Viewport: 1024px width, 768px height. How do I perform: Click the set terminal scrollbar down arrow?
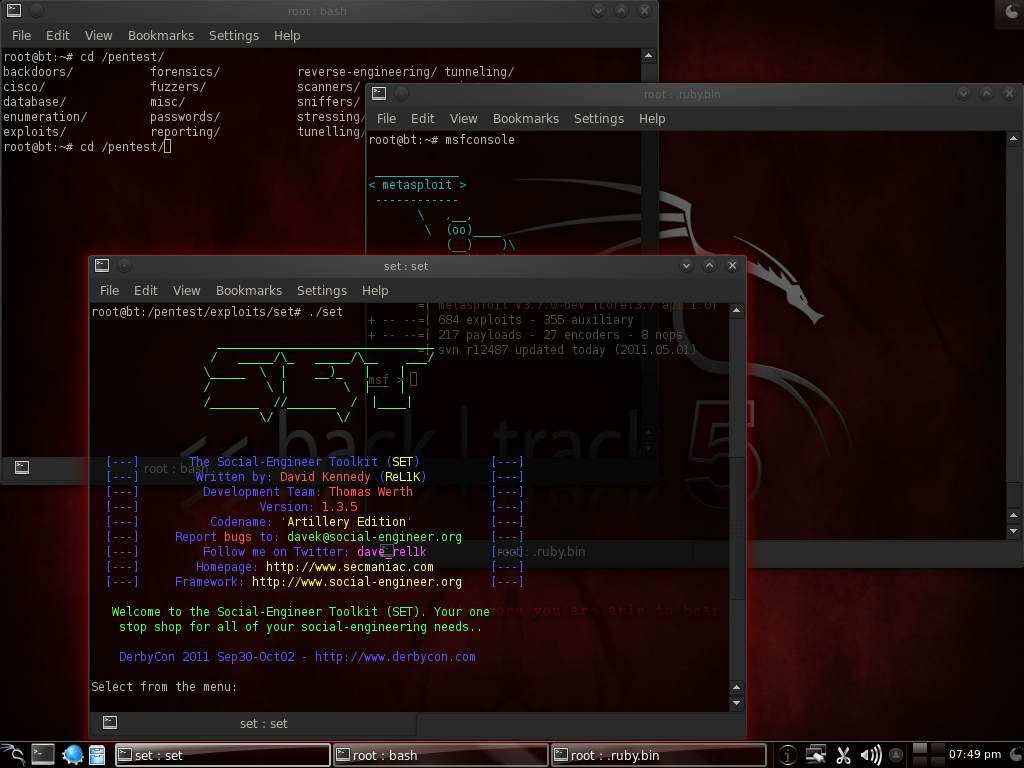(737, 703)
